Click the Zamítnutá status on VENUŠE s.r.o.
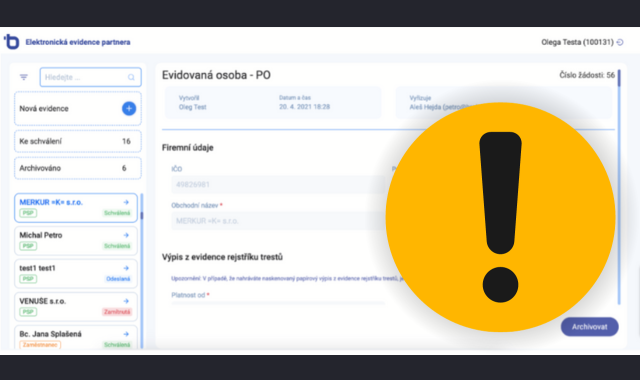 click(x=117, y=312)
